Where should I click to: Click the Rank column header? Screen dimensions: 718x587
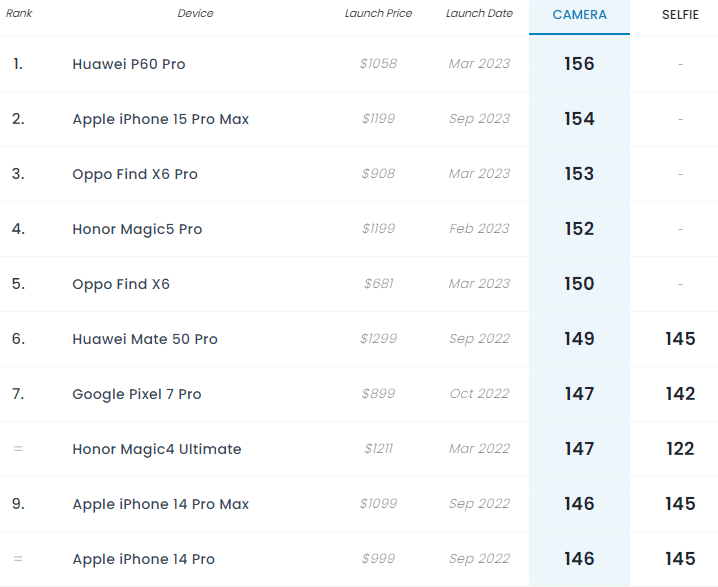tap(19, 13)
